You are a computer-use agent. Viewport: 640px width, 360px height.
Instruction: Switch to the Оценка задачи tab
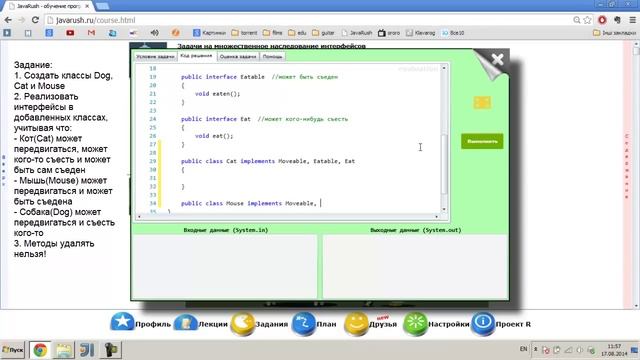click(x=238, y=57)
